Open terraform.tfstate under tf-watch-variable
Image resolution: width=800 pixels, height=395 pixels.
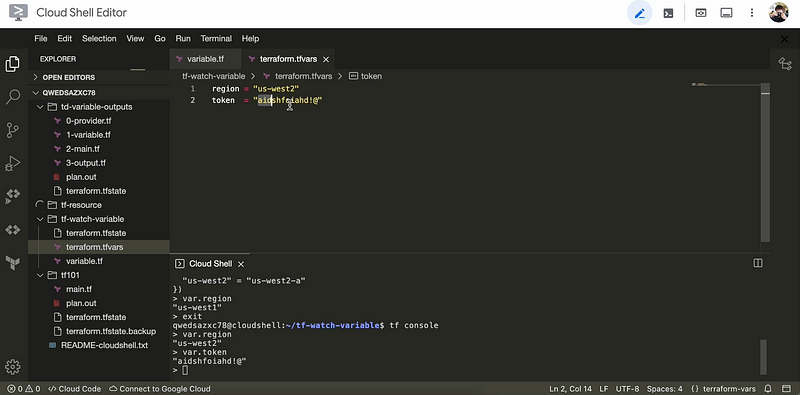(x=98, y=233)
